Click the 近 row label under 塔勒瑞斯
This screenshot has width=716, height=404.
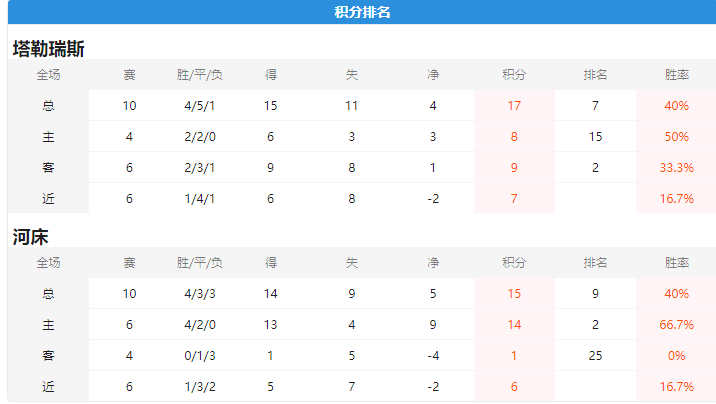point(48,199)
